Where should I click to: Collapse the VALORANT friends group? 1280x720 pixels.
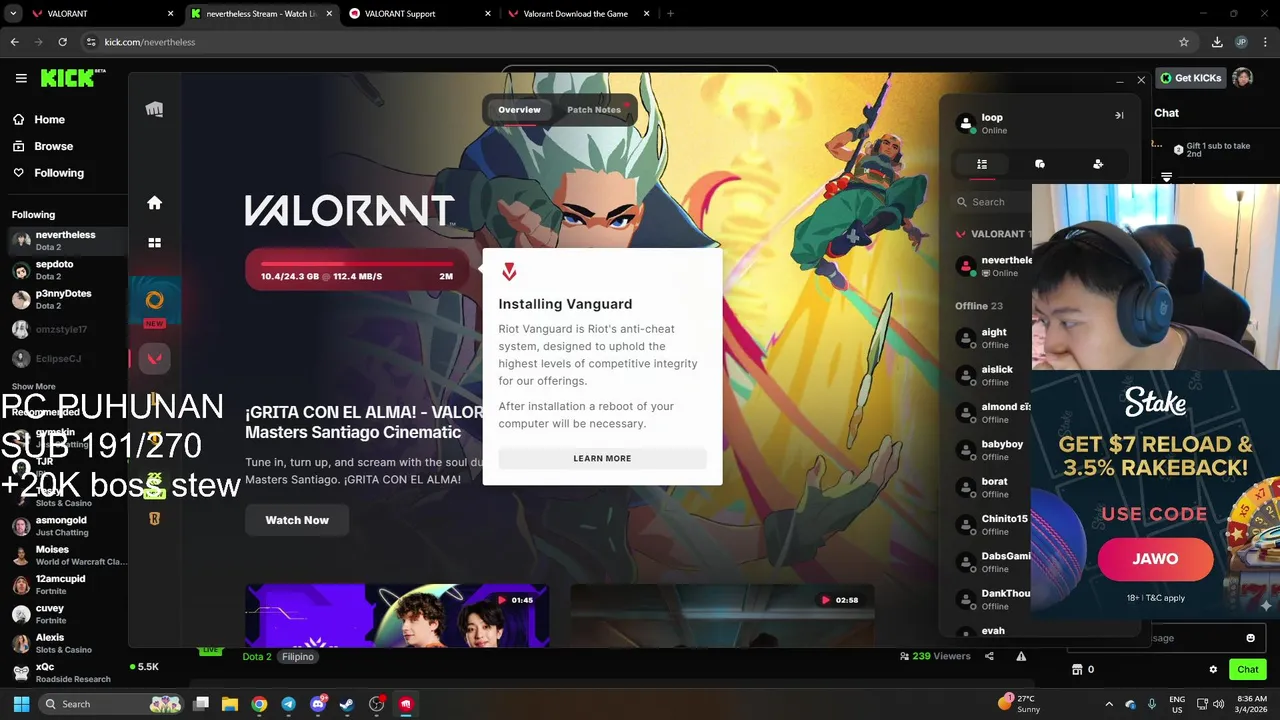click(x=992, y=234)
